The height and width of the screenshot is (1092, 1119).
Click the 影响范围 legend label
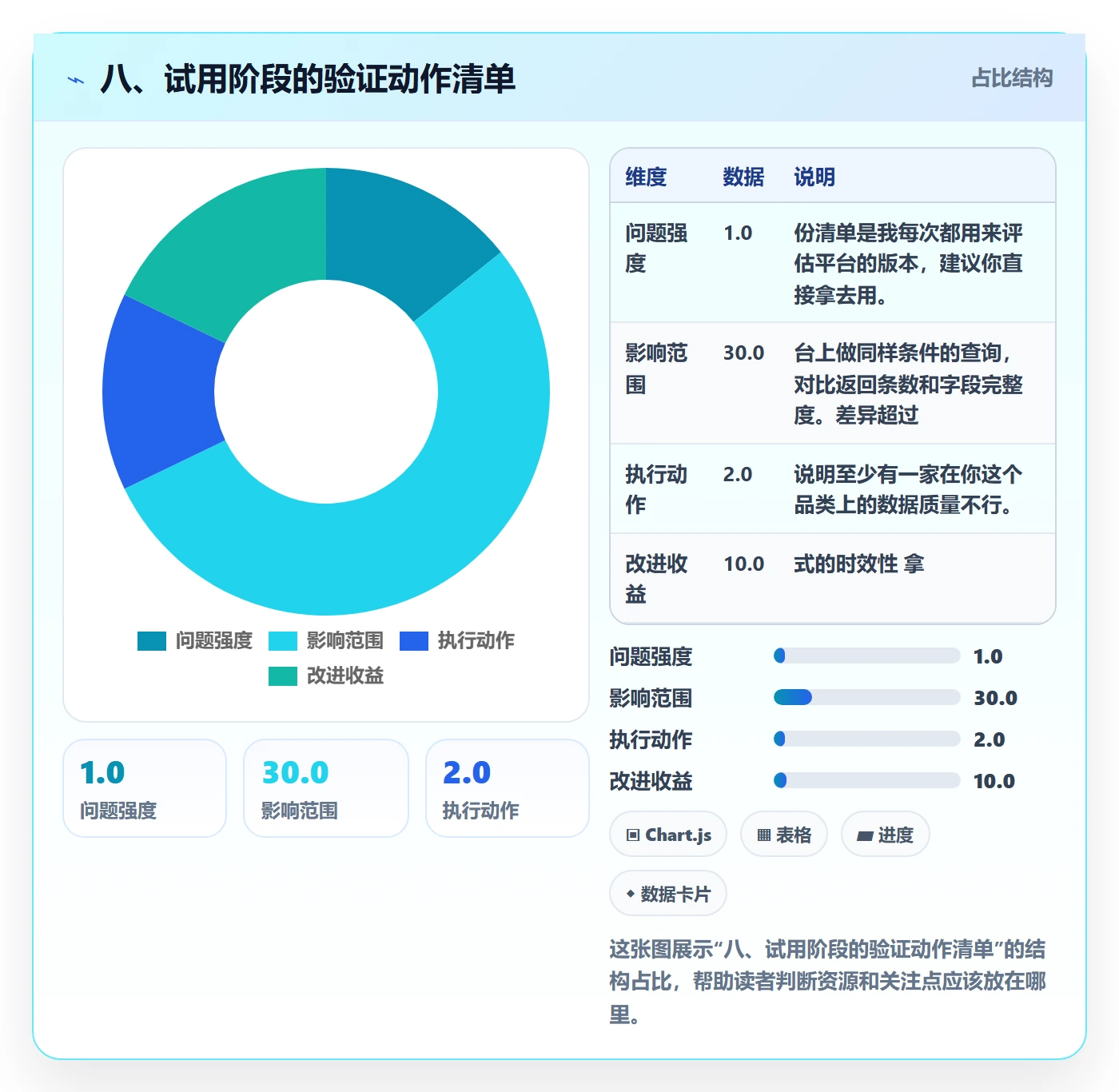[345, 641]
